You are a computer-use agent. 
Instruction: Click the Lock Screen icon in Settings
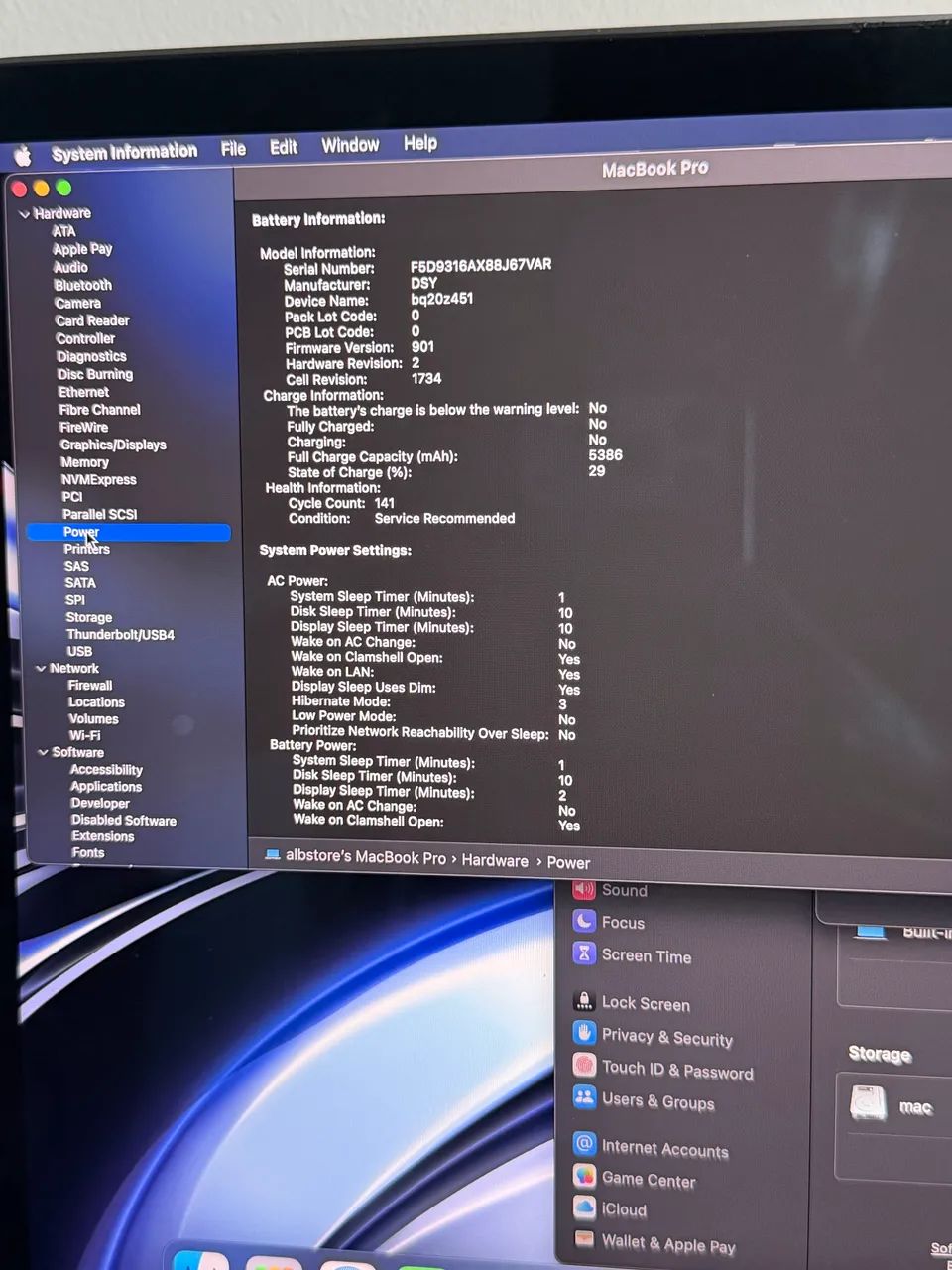point(584,1000)
